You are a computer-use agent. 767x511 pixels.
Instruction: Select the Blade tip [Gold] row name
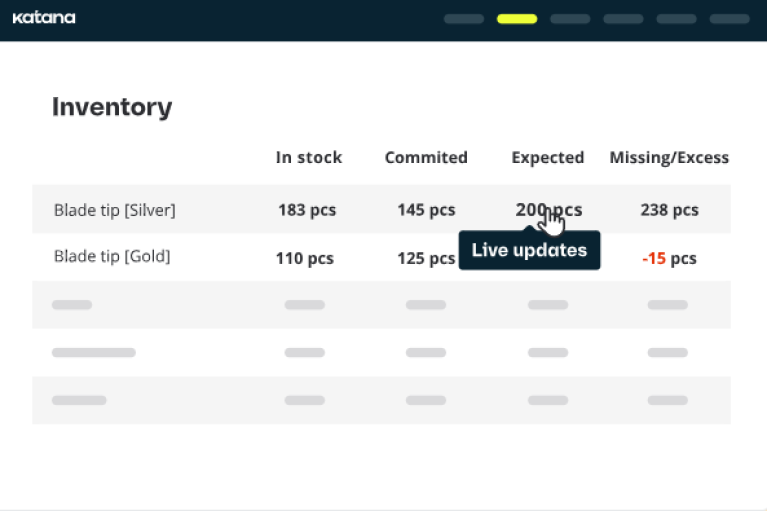pyautogui.click(x=112, y=256)
